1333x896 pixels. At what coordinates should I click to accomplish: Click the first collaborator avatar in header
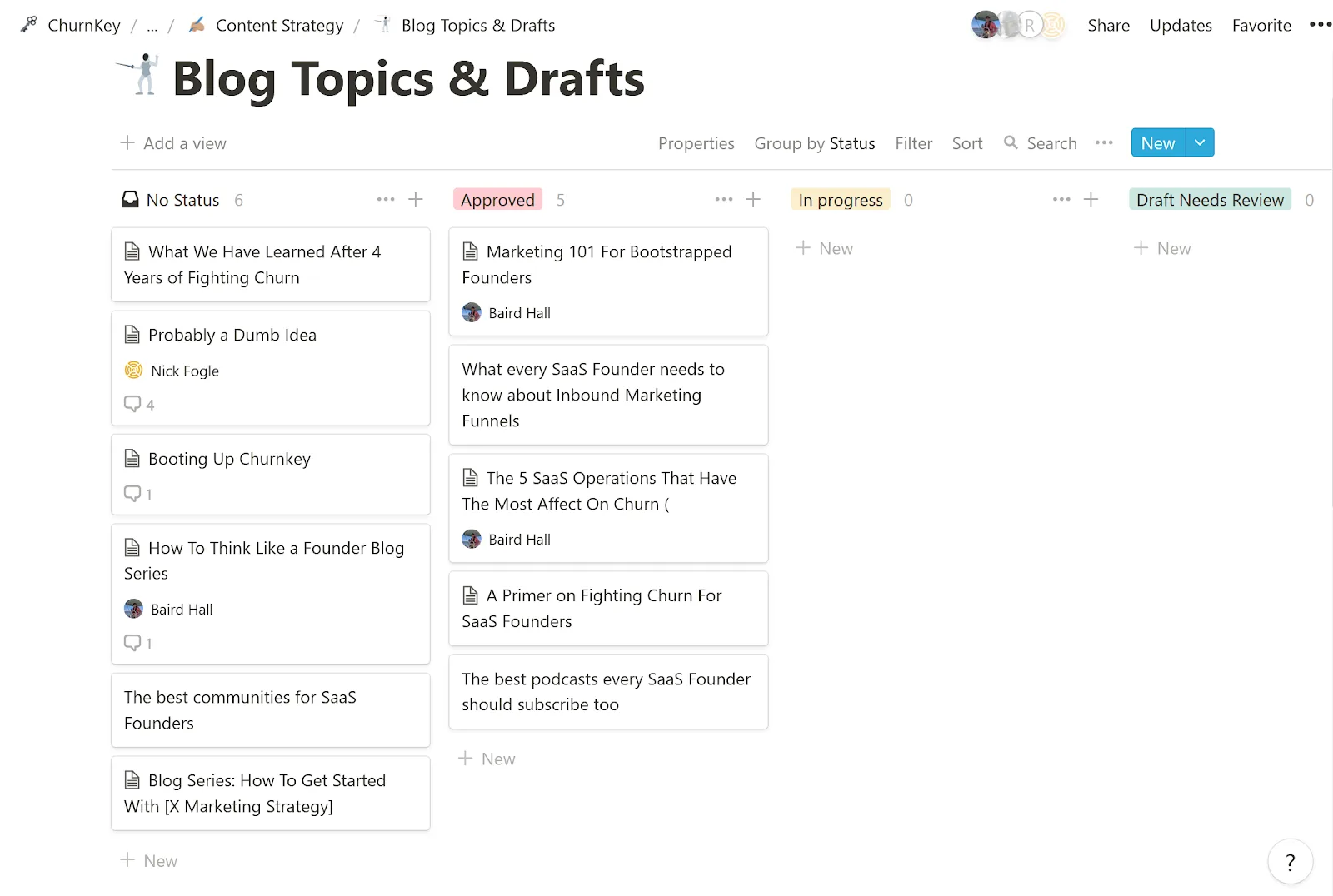(x=985, y=25)
